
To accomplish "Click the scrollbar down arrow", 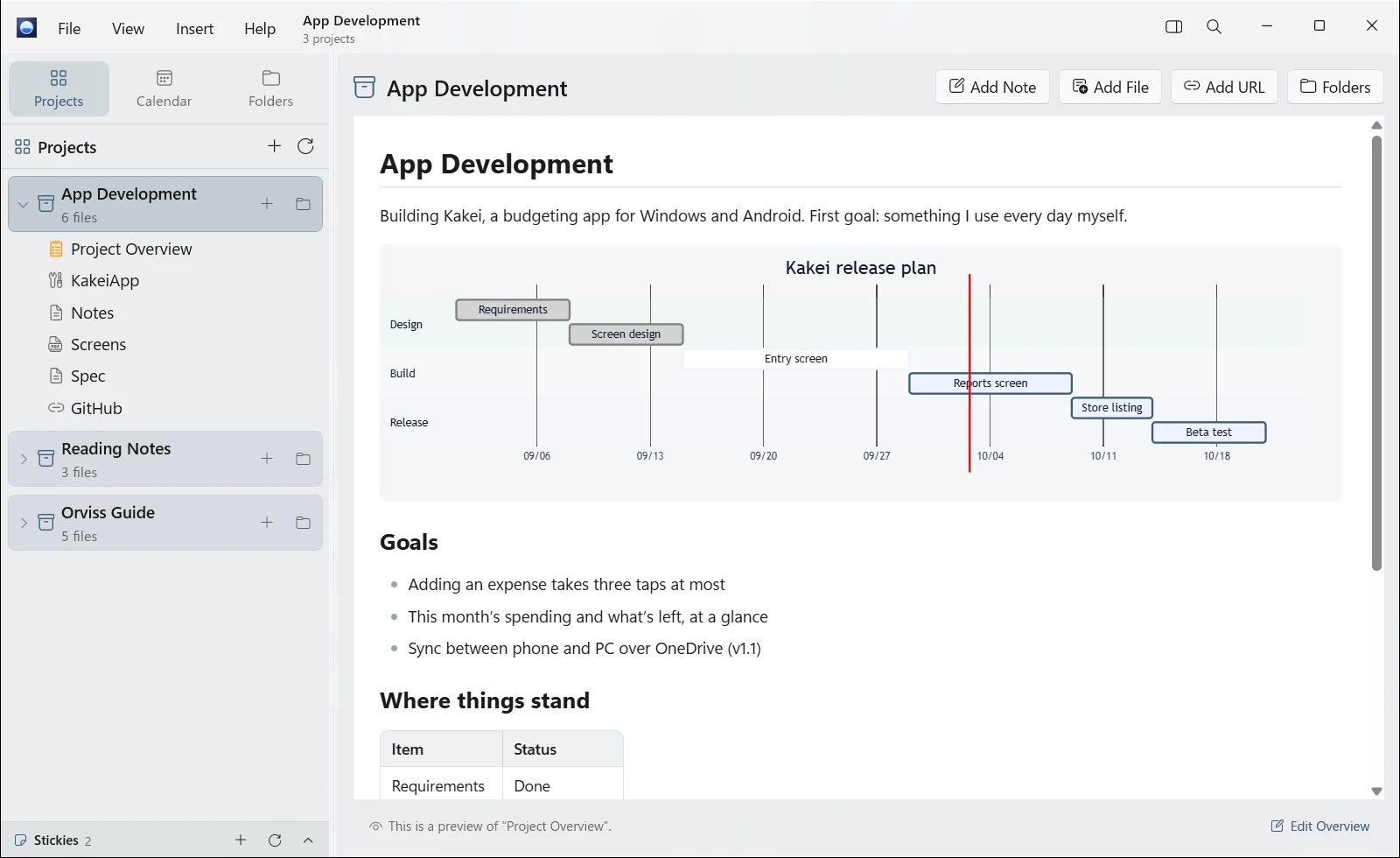I will (1376, 791).
